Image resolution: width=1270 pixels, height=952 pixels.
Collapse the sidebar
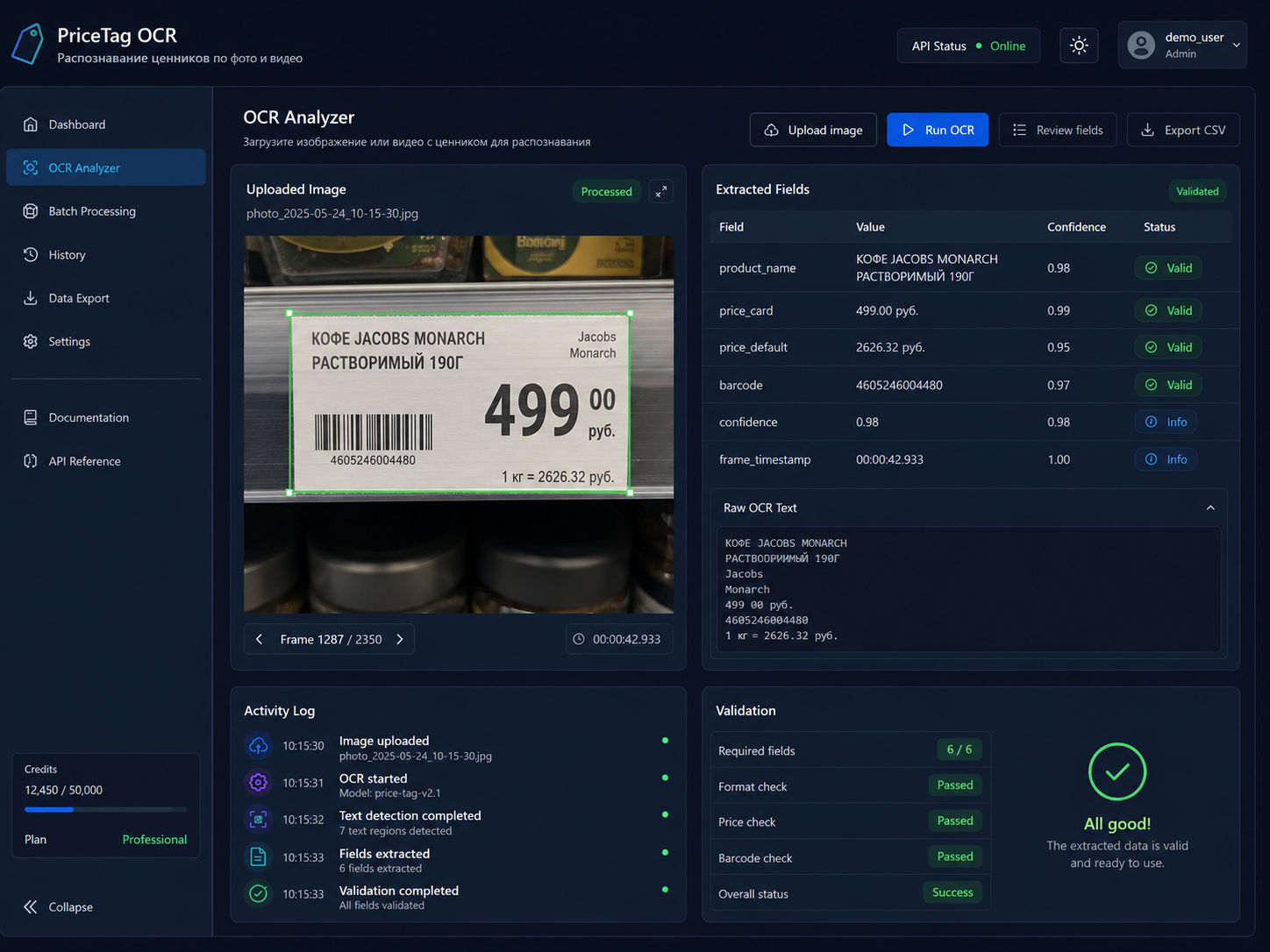(59, 906)
